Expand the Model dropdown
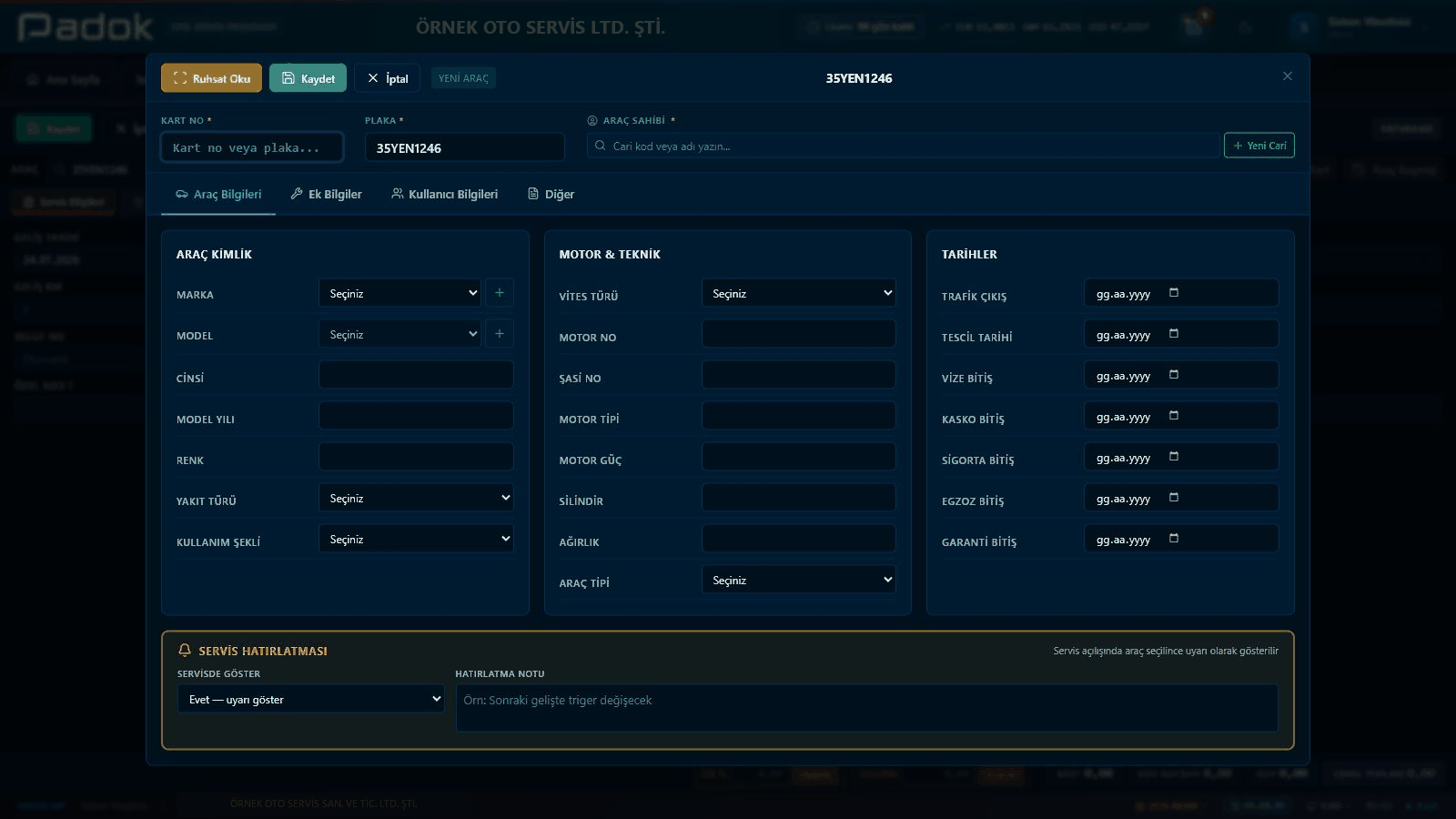Screen dimensions: 1456x819 pos(399,334)
